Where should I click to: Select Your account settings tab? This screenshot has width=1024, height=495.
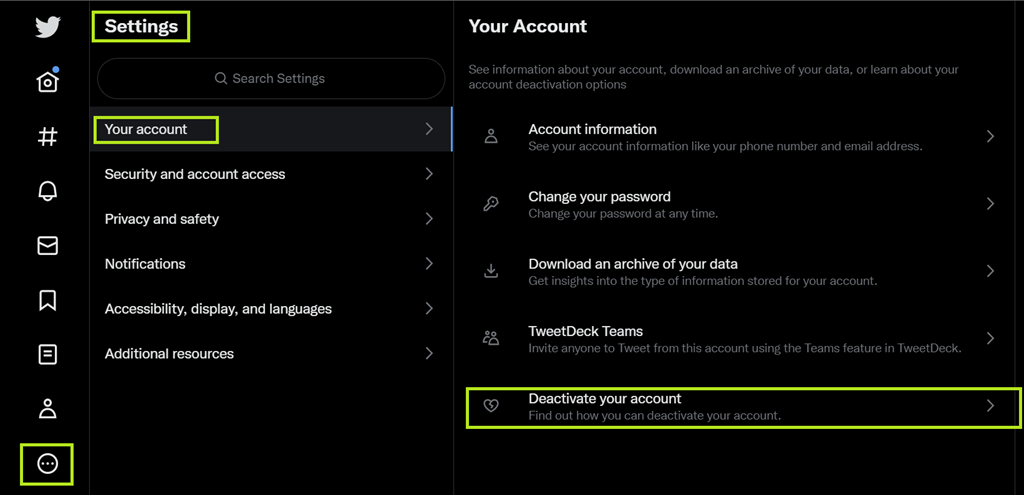point(146,129)
